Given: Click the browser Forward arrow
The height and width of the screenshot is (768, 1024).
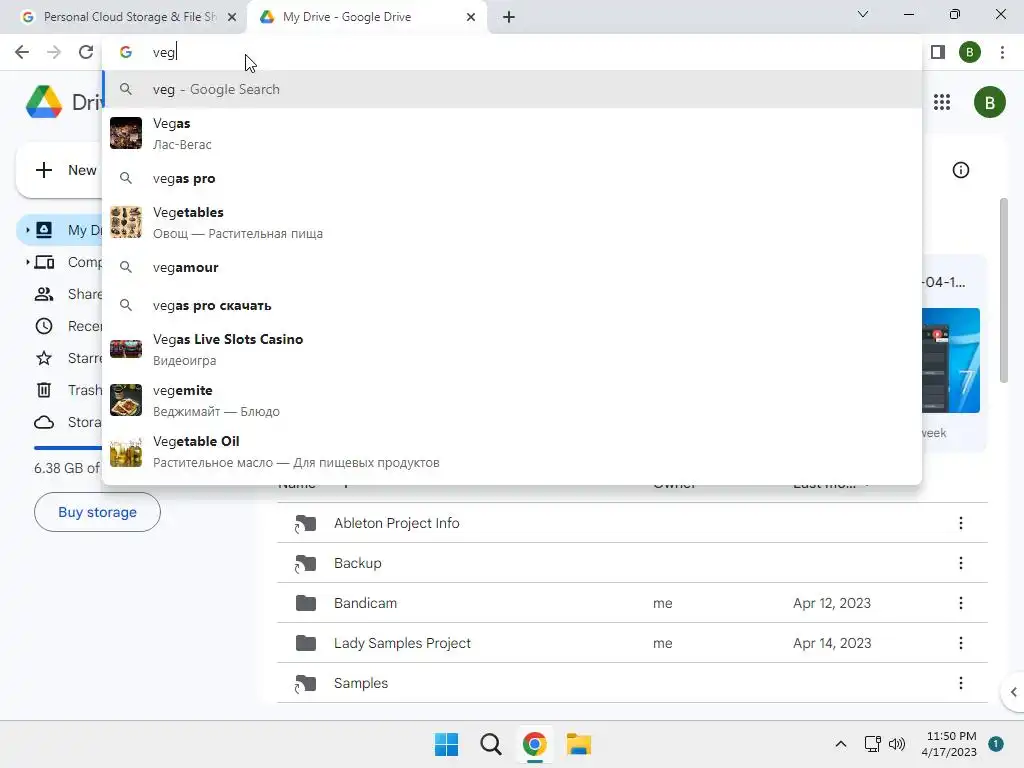Looking at the screenshot, I should click(54, 52).
